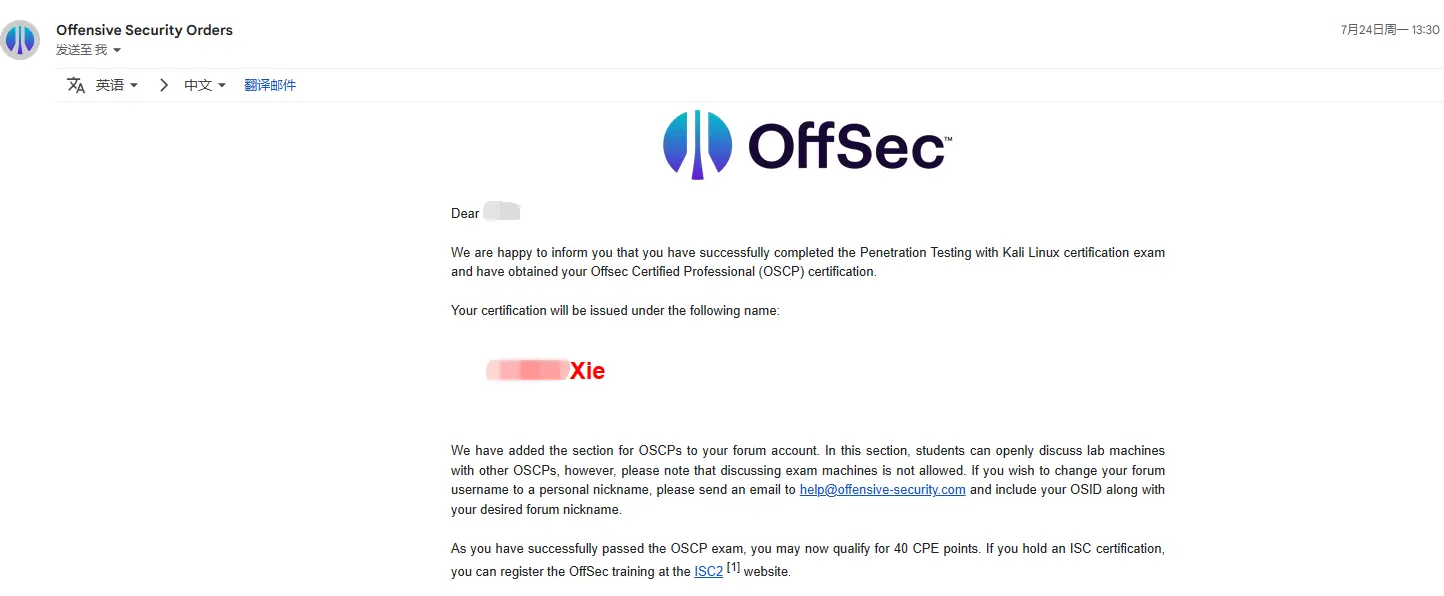Click the [1] footnote reference
This screenshot has width=1444, height=596.
733,568
